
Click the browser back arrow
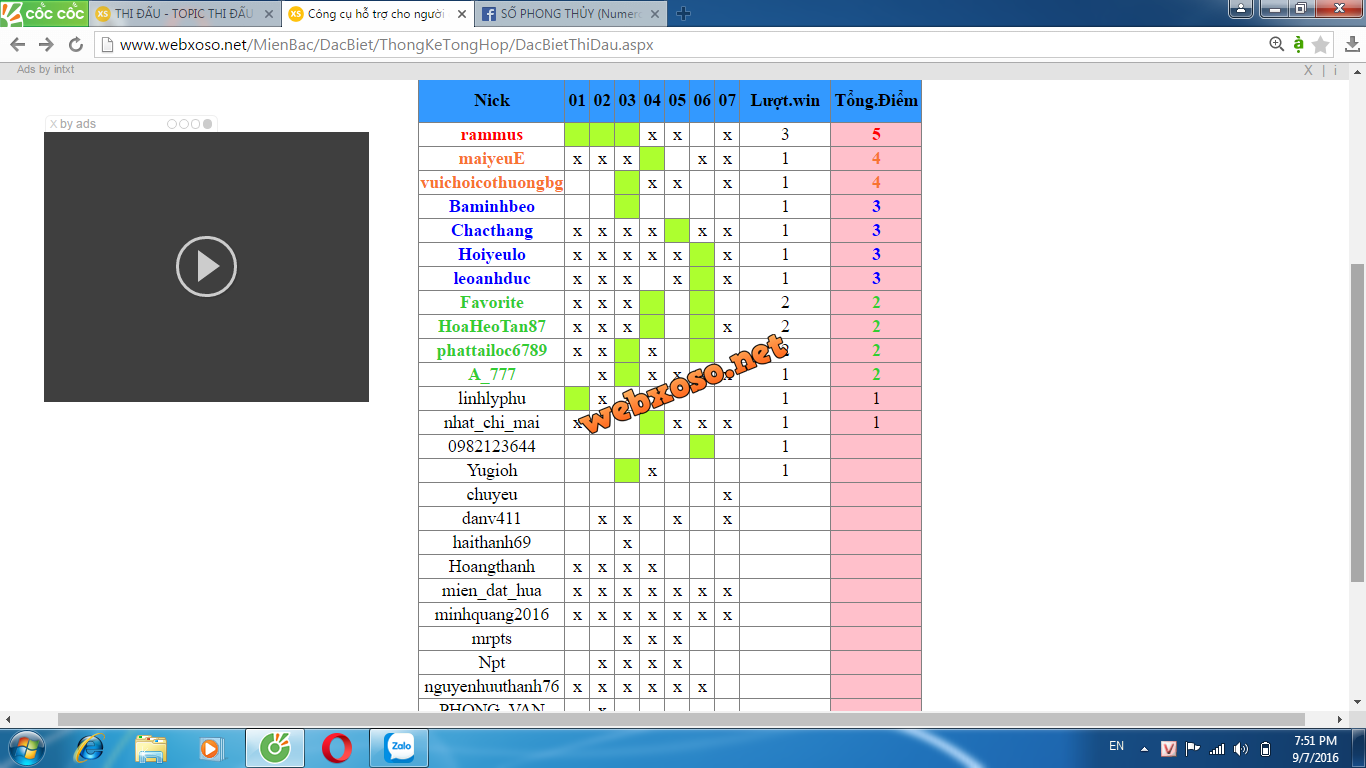tap(17, 44)
